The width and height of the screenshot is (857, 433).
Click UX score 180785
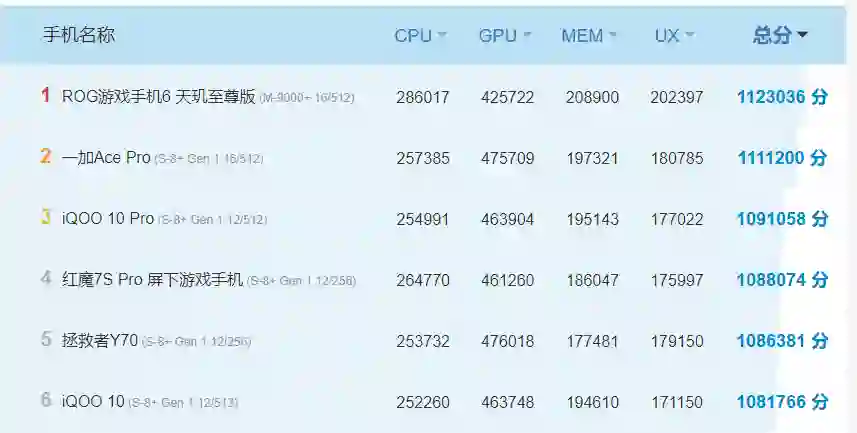point(677,159)
